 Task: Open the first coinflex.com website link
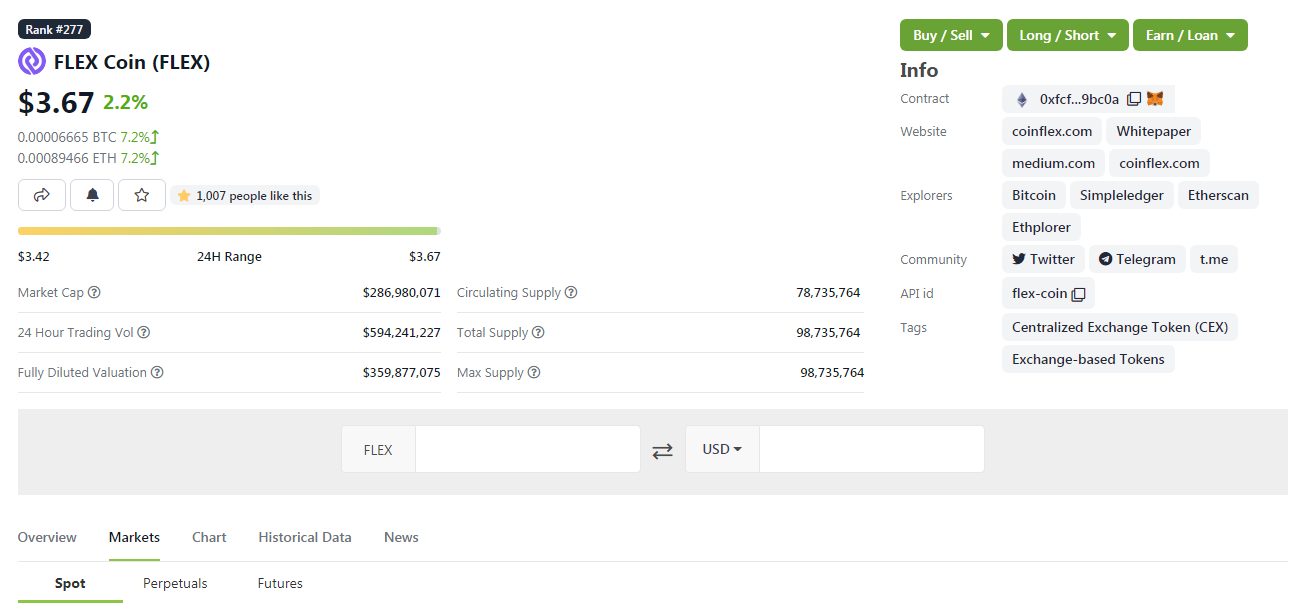coord(1052,131)
